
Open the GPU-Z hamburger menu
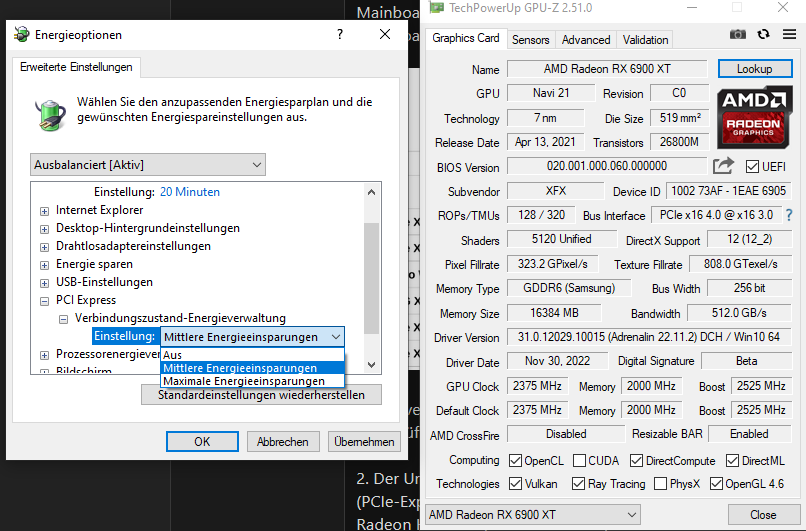point(790,34)
